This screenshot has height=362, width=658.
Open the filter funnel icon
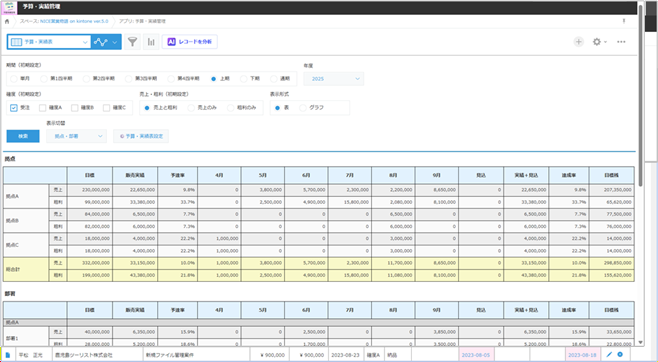click(133, 42)
